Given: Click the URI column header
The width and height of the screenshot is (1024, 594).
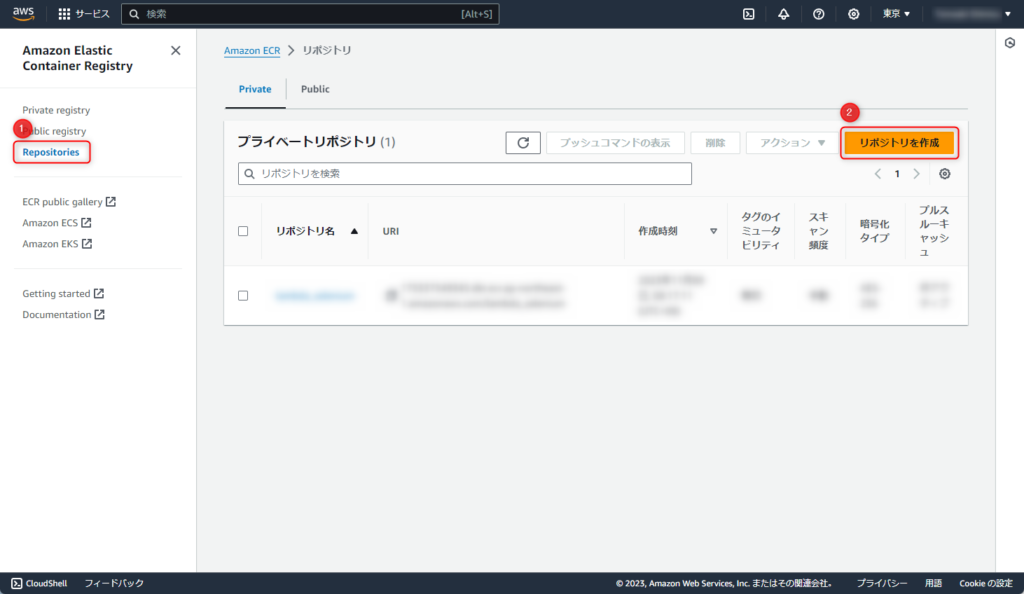Looking at the screenshot, I should [391, 231].
